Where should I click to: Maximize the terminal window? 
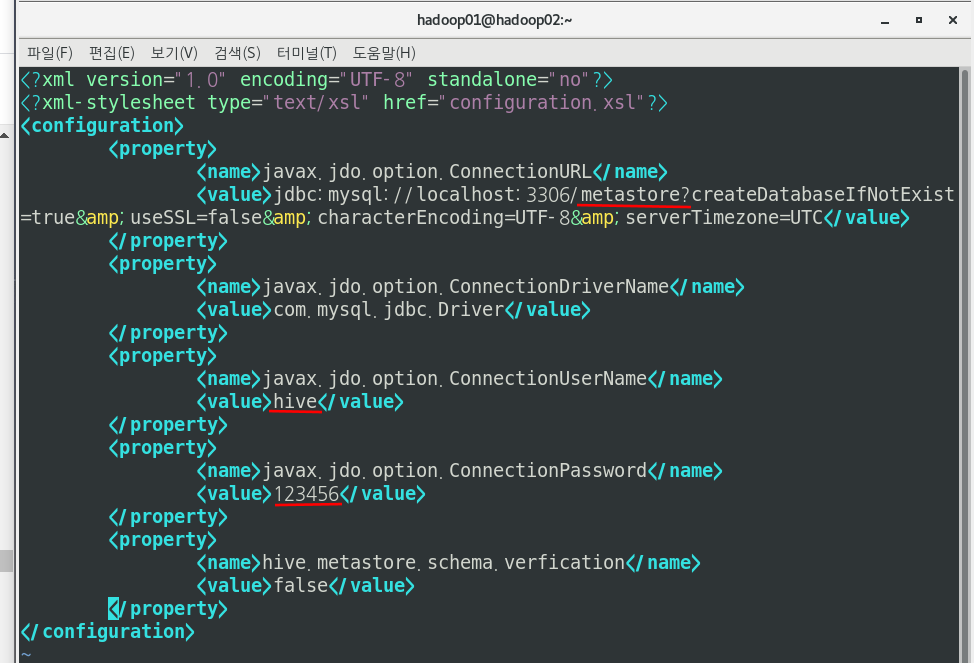coord(919,21)
